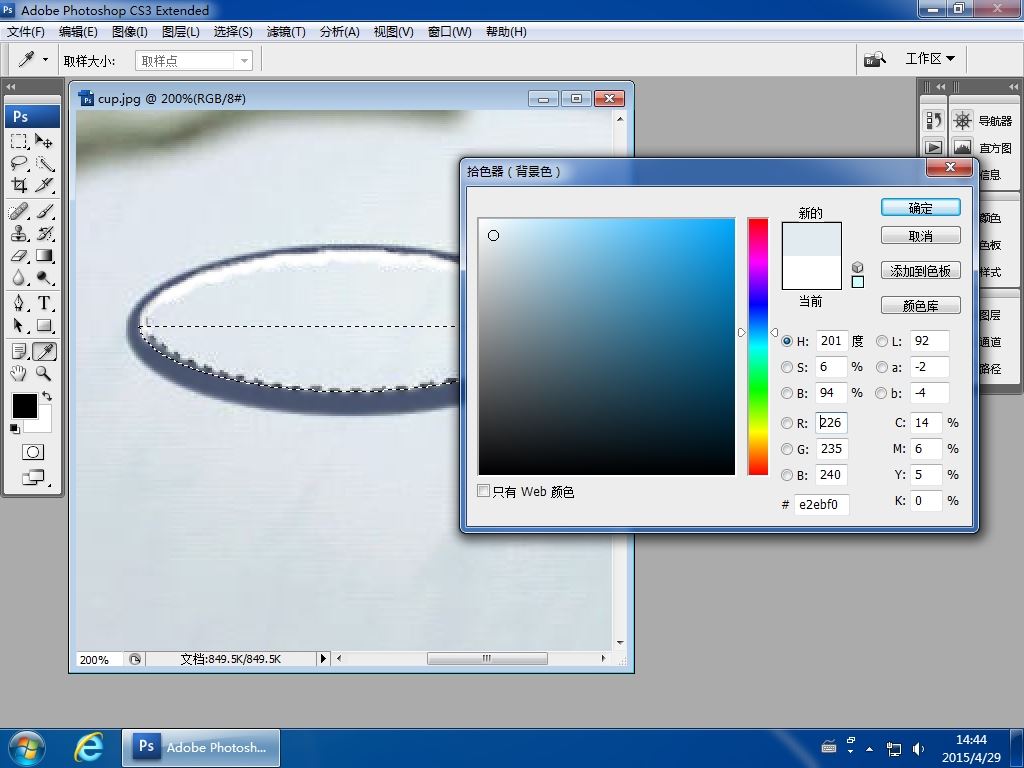Launch Adobe Bridge from options bar
The width and height of the screenshot is (1024, 768).
point(875,59)
